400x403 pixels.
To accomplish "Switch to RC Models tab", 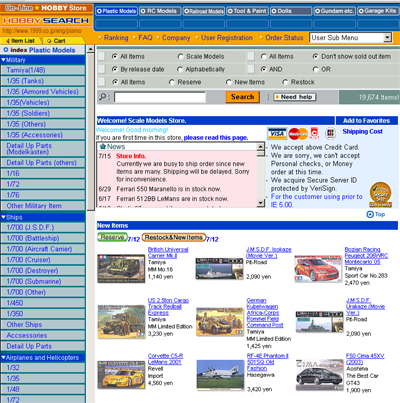I will tap(160, 11).
